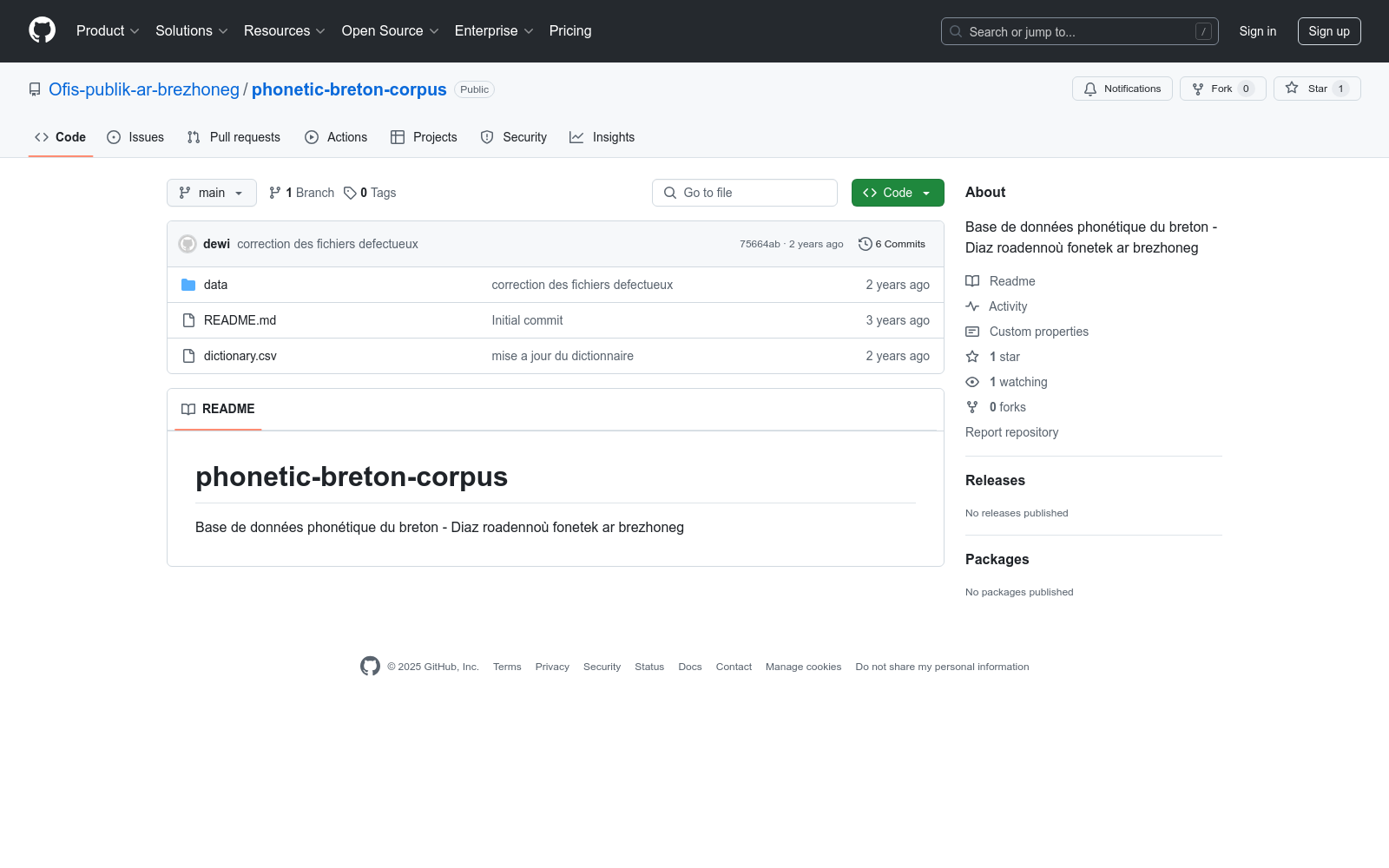Open the Pricing page
The image size is (1389, 868).
click(570, 30)
